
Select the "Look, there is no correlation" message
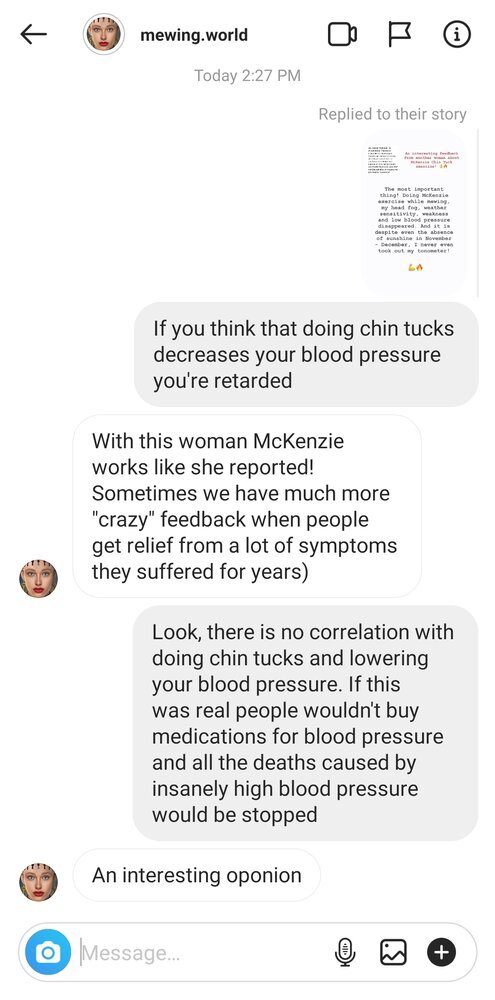pyautogui.click(x=306, y=723)
